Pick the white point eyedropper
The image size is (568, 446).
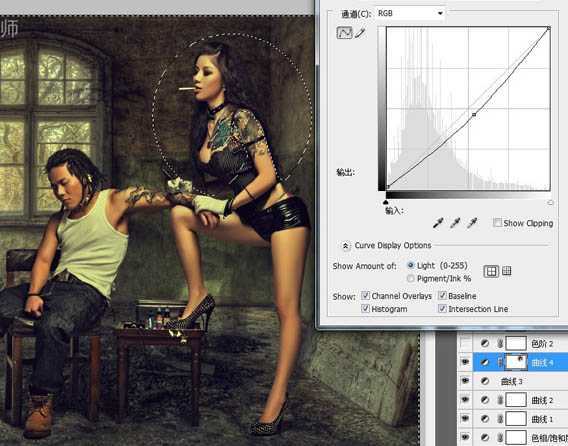[472, 223]
